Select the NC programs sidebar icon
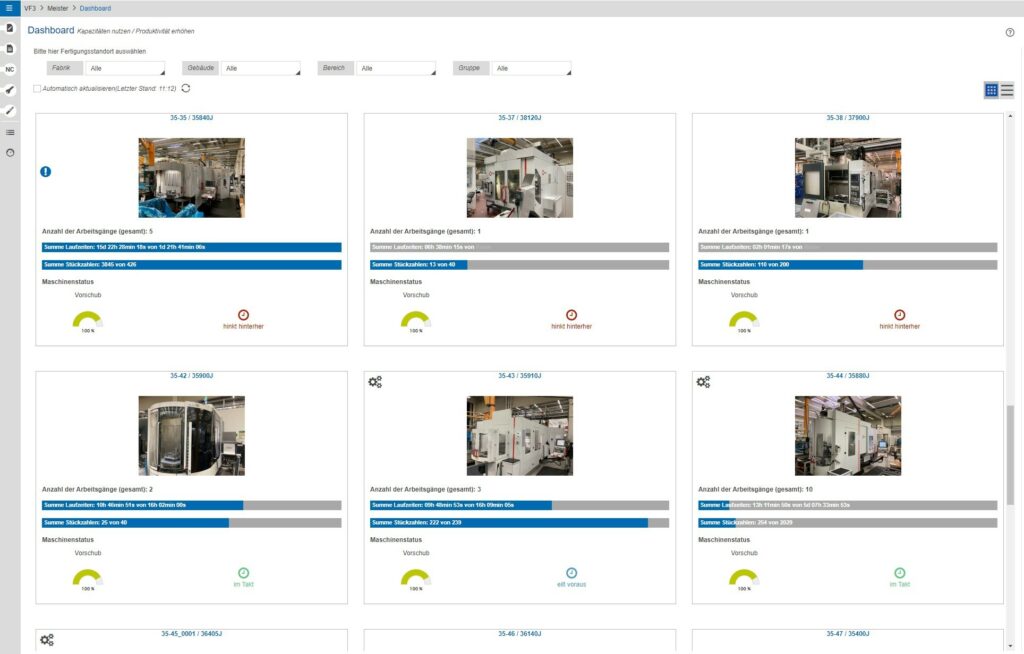1024x654 pixels. tap(10, 68)
